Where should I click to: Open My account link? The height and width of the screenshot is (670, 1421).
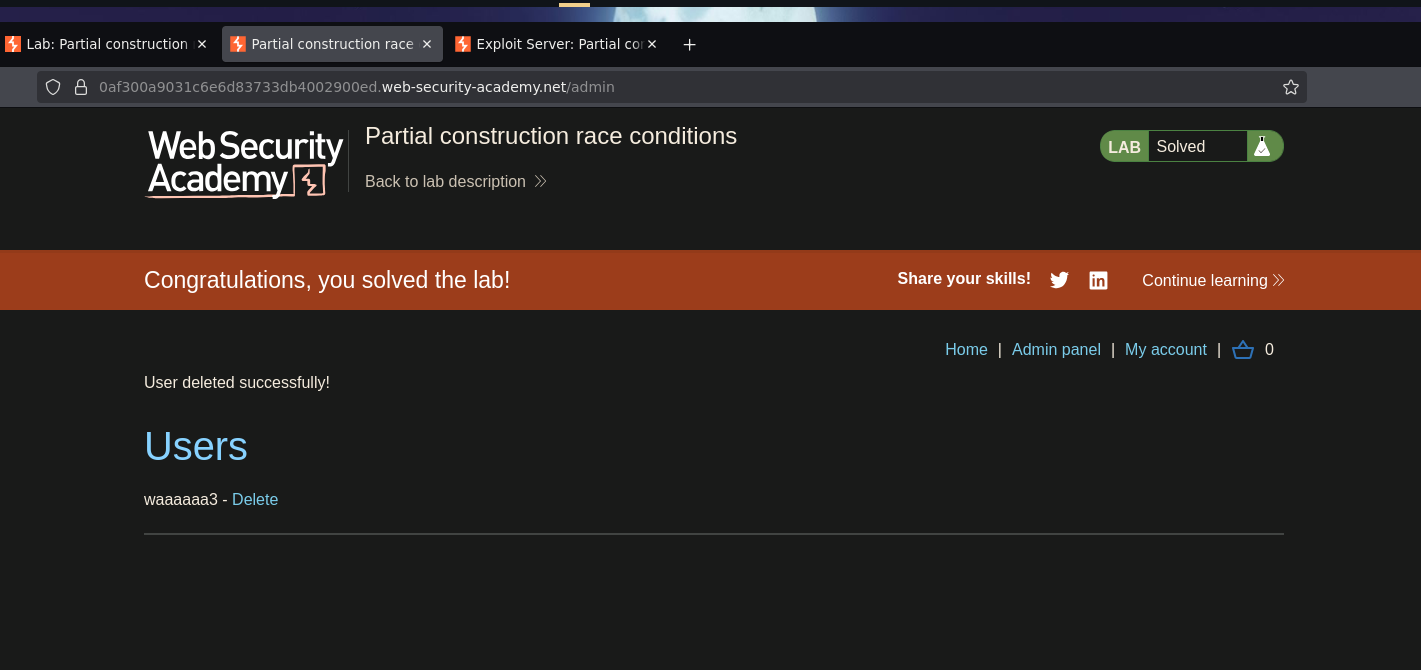coord(1166,350)
